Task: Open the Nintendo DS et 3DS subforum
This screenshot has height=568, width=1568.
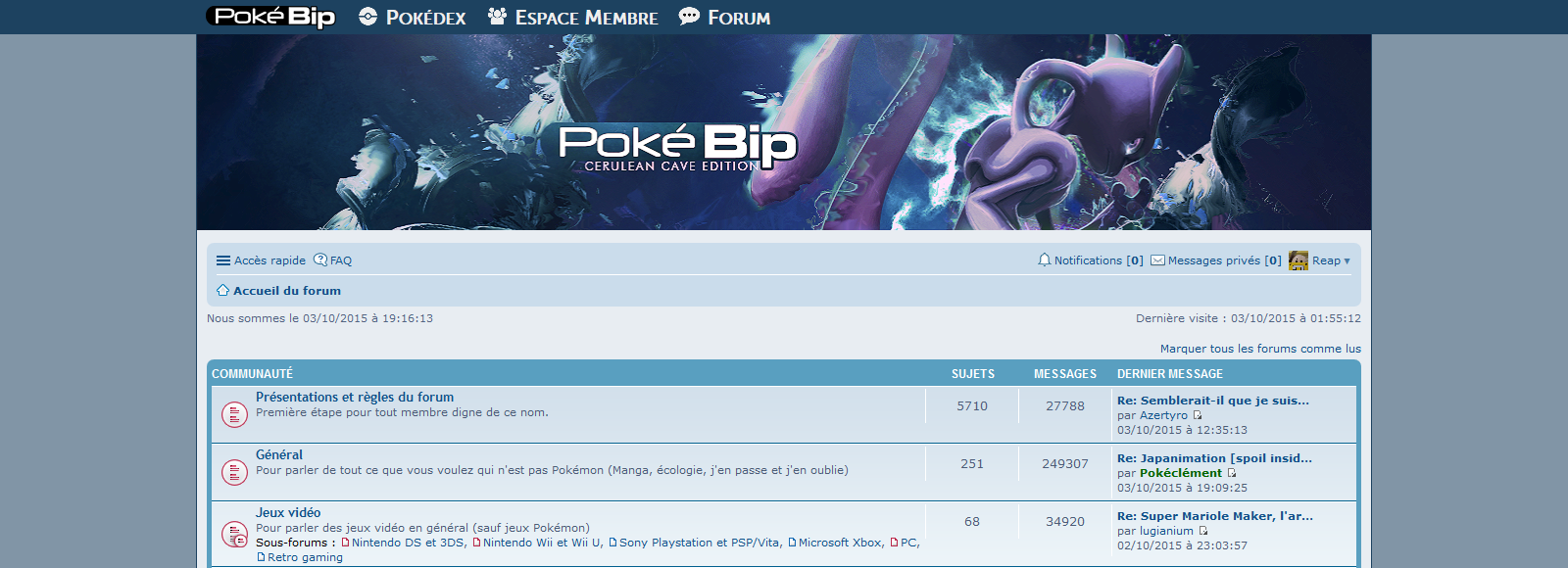Action: click(408, 543)
